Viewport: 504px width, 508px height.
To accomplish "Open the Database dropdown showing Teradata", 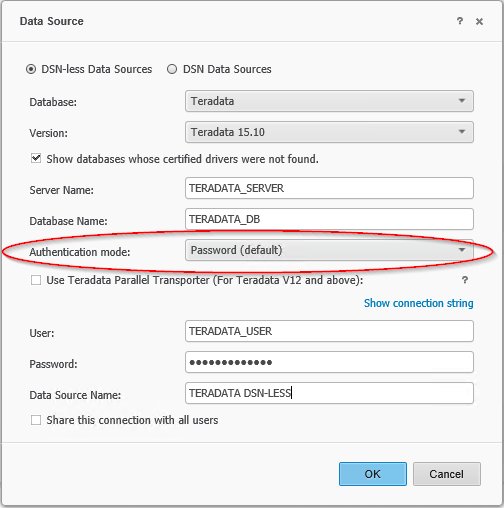I will (329, 101).
